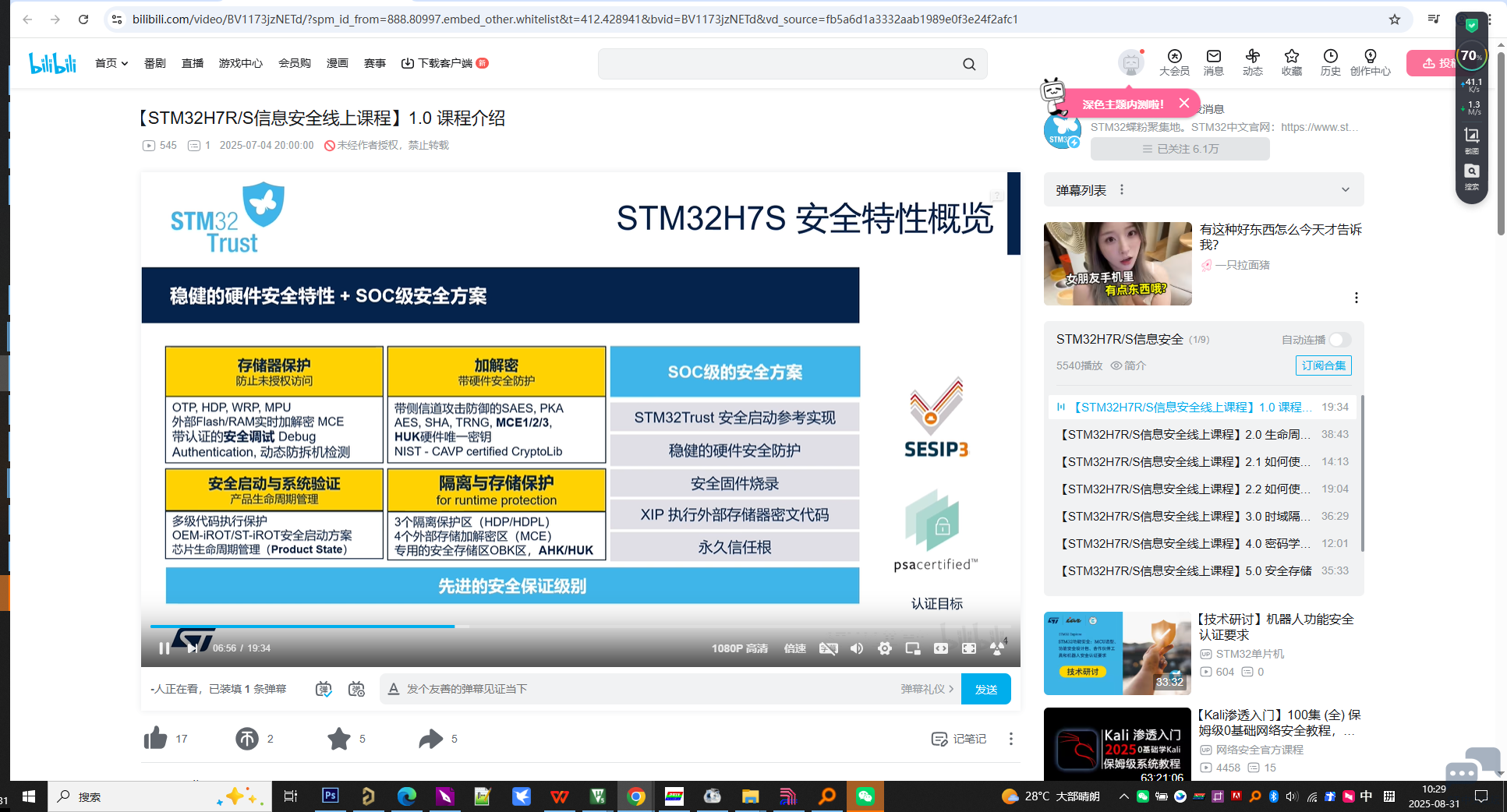The image size is (1507, 812).
Task: Favorite the video with star icon
Action: tap(339, 738)
